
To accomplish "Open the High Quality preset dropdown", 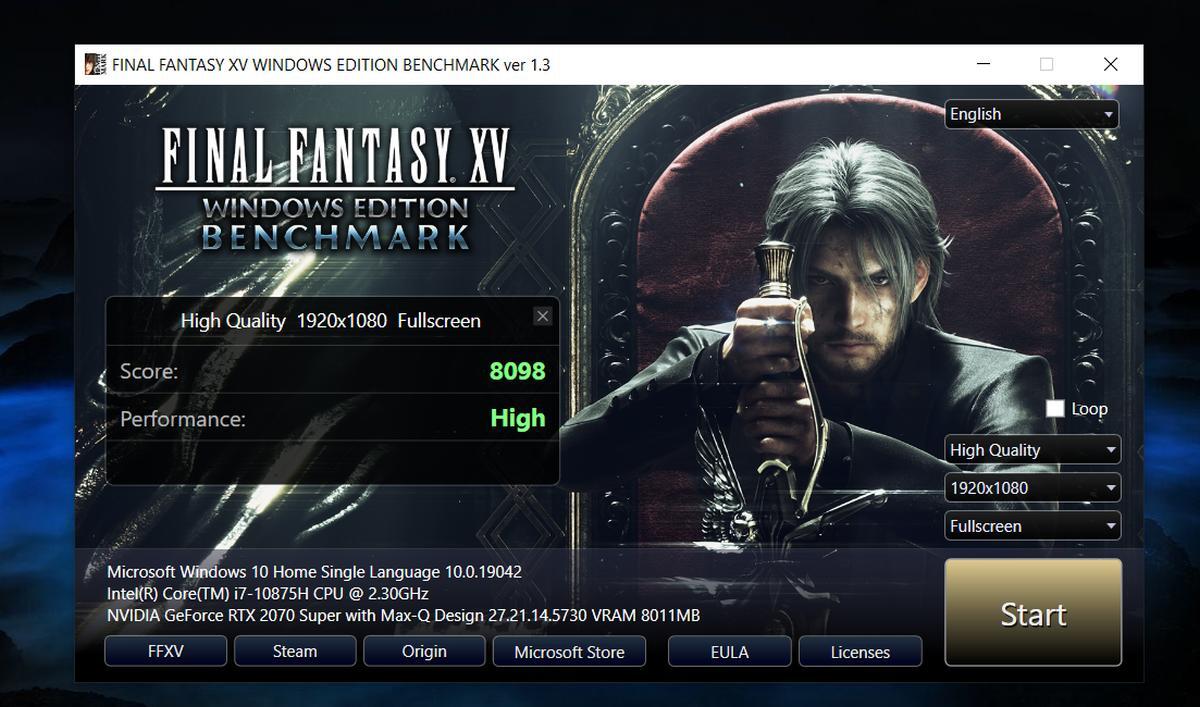I will (1032, 450).
